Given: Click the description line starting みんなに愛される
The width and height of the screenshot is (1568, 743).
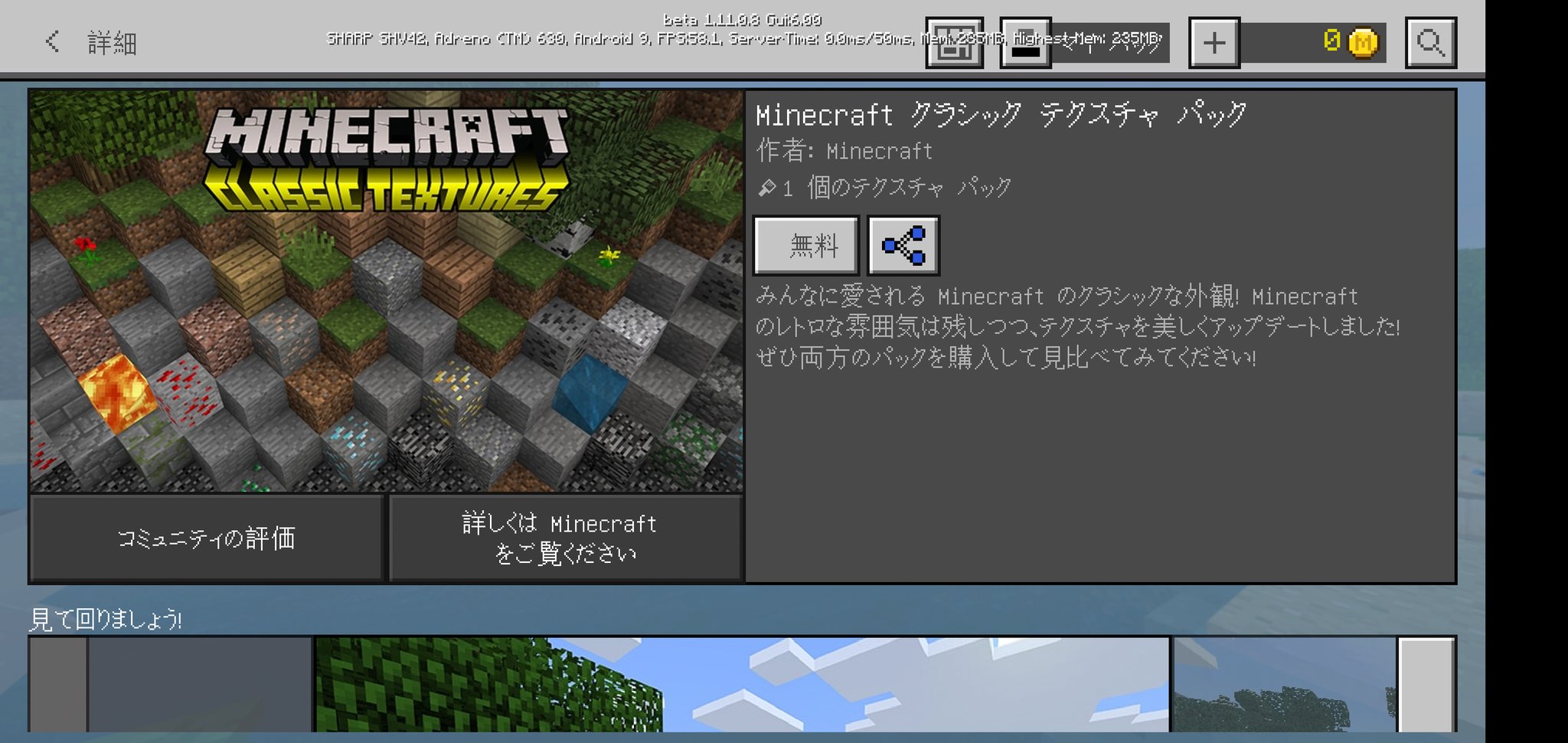Looking at the screenshot, I should point(1057,296).
